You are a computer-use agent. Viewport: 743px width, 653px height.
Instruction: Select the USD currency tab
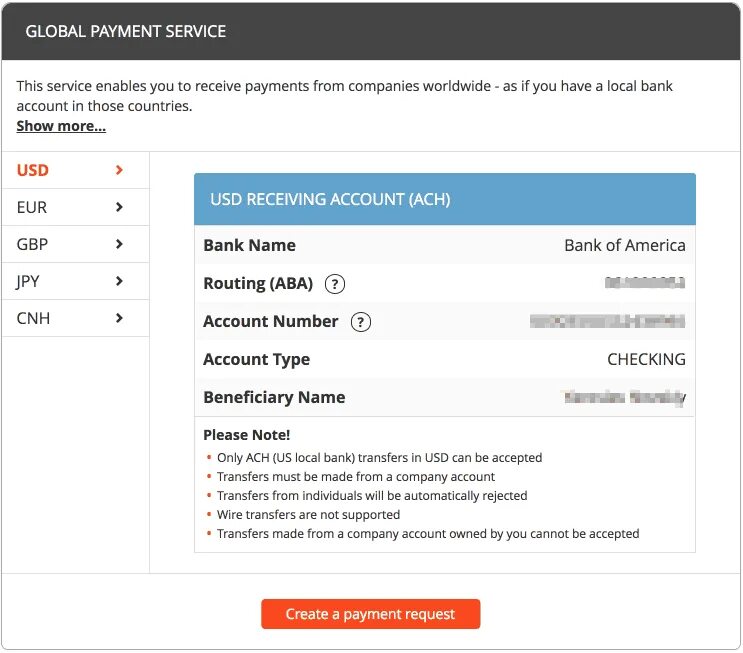pyautogui.click(x=33, y=170)
